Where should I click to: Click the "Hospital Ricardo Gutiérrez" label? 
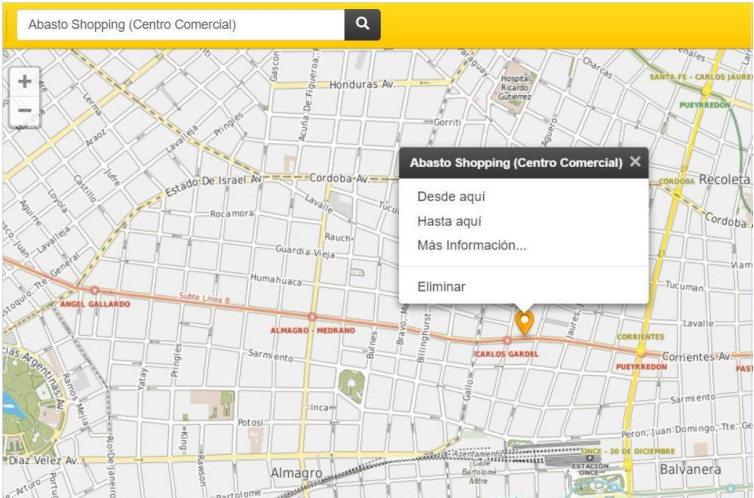(515, 87)
